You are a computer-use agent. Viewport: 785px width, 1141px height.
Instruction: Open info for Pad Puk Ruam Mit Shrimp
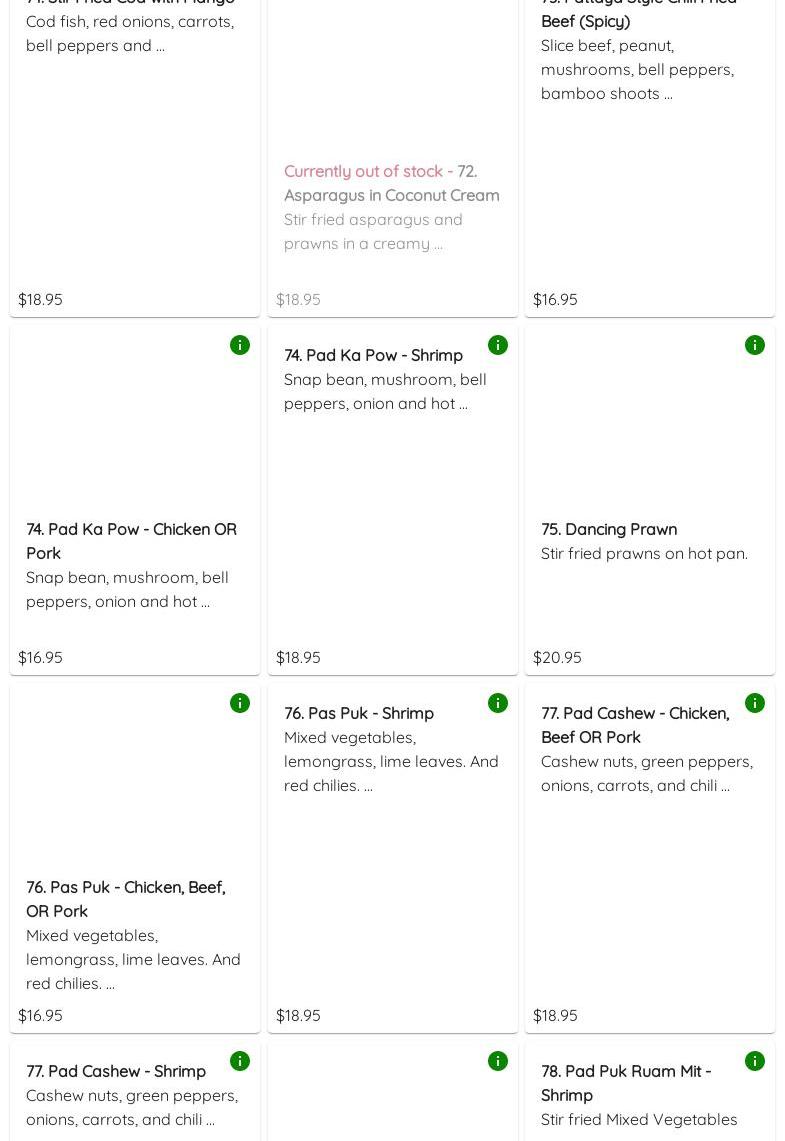pyautogui.click(x=755, y=1061)
